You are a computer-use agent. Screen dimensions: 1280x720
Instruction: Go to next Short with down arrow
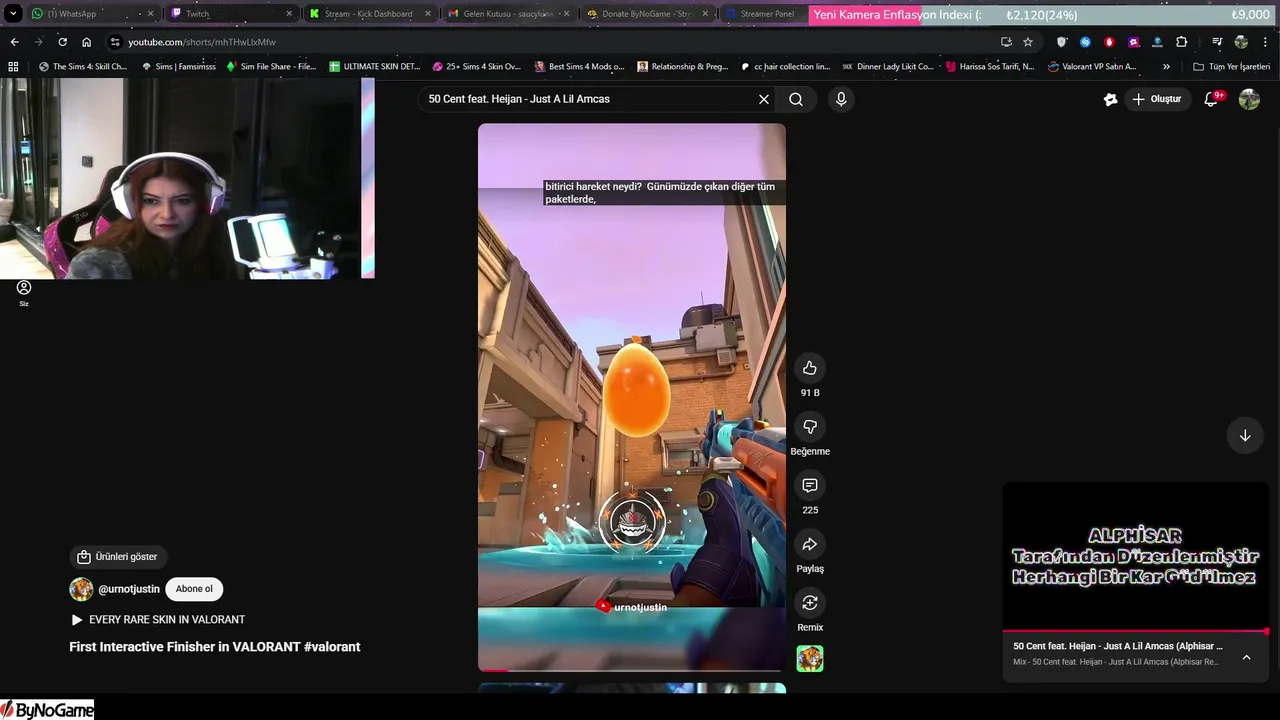(x=1245, y=435)
